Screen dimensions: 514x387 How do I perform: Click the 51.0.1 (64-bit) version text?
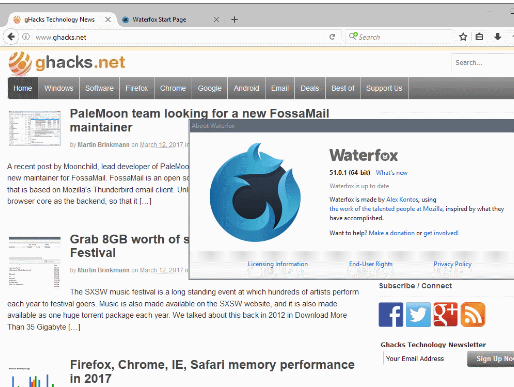click(350, 173)
